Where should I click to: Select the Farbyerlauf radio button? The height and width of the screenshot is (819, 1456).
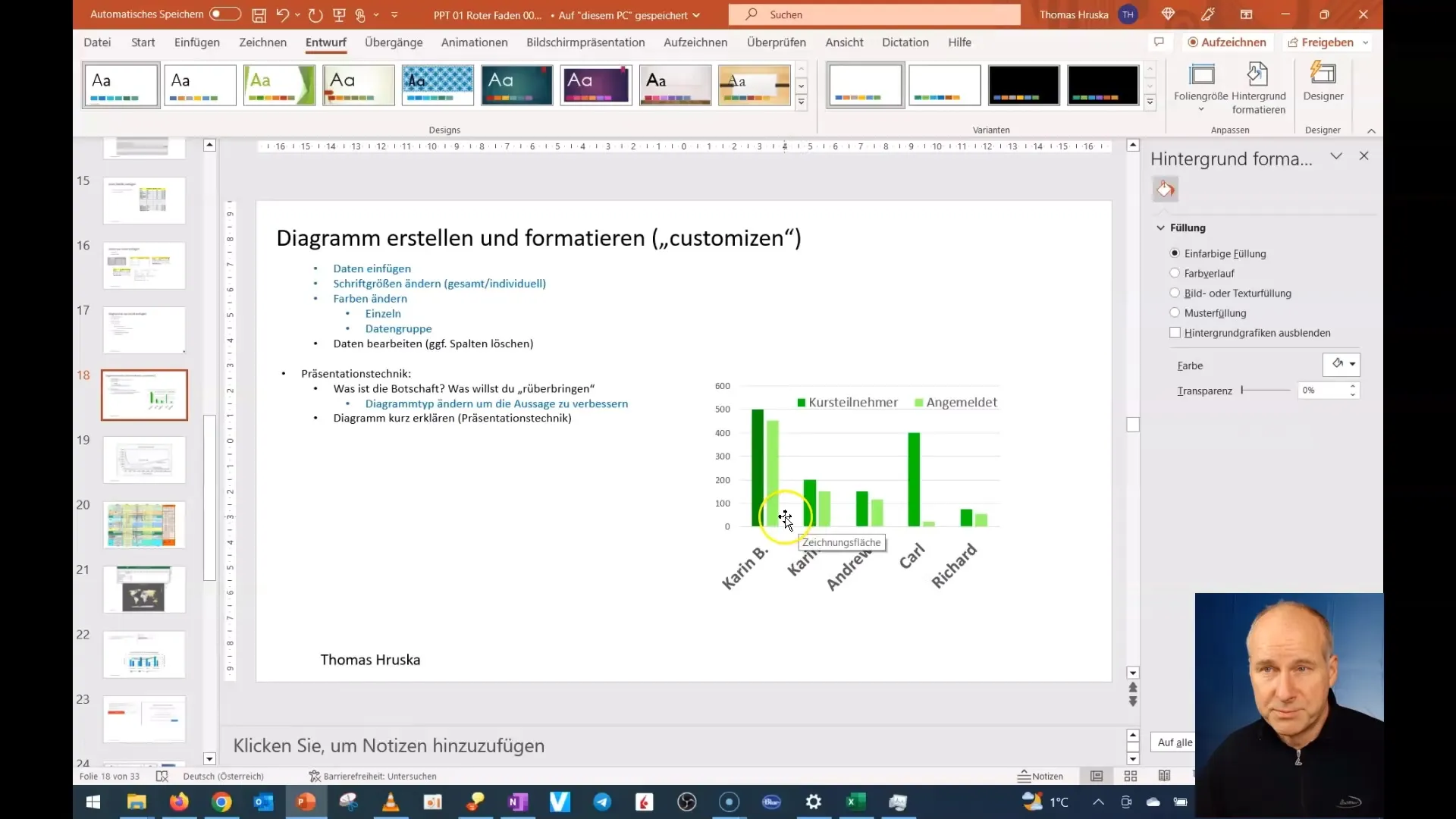pos(1176,272)
